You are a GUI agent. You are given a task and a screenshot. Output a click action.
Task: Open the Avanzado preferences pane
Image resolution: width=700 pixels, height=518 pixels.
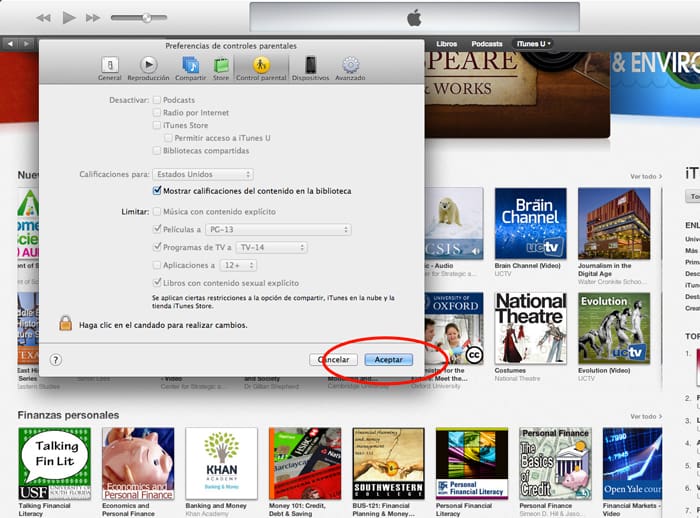click(x=350, y=68)
